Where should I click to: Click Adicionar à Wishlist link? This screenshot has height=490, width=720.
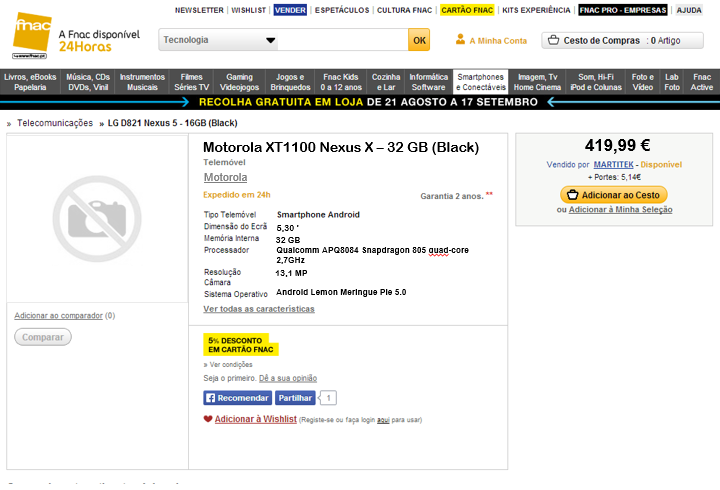click(x=256, y=419)
